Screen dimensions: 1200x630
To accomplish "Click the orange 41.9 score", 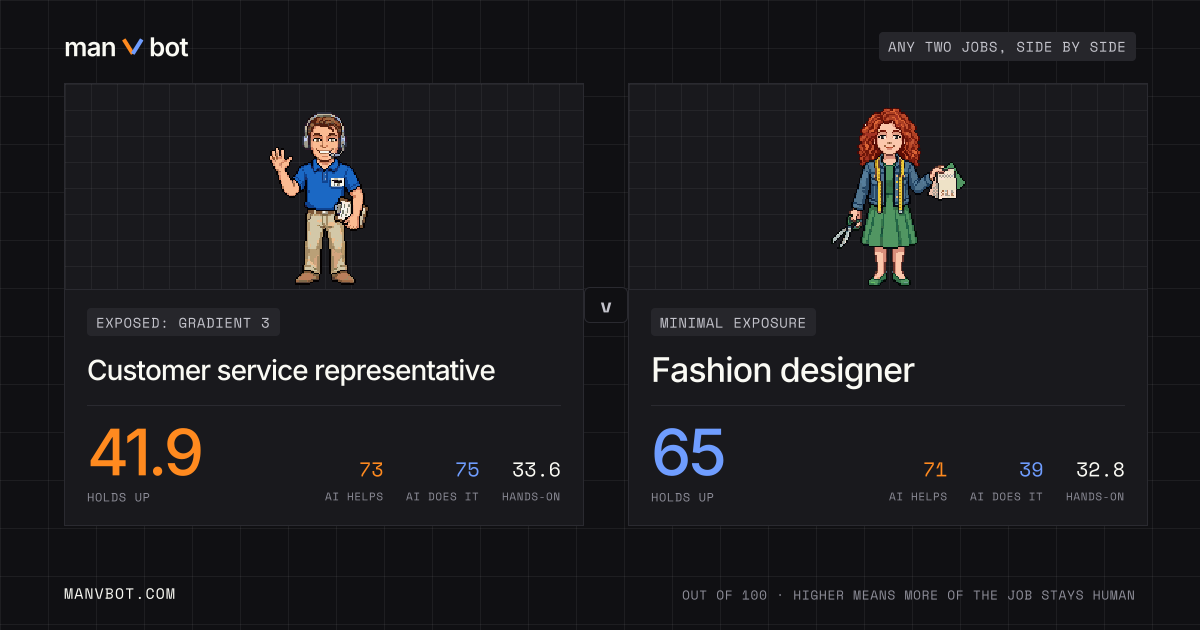I will [x=145, y=452].
